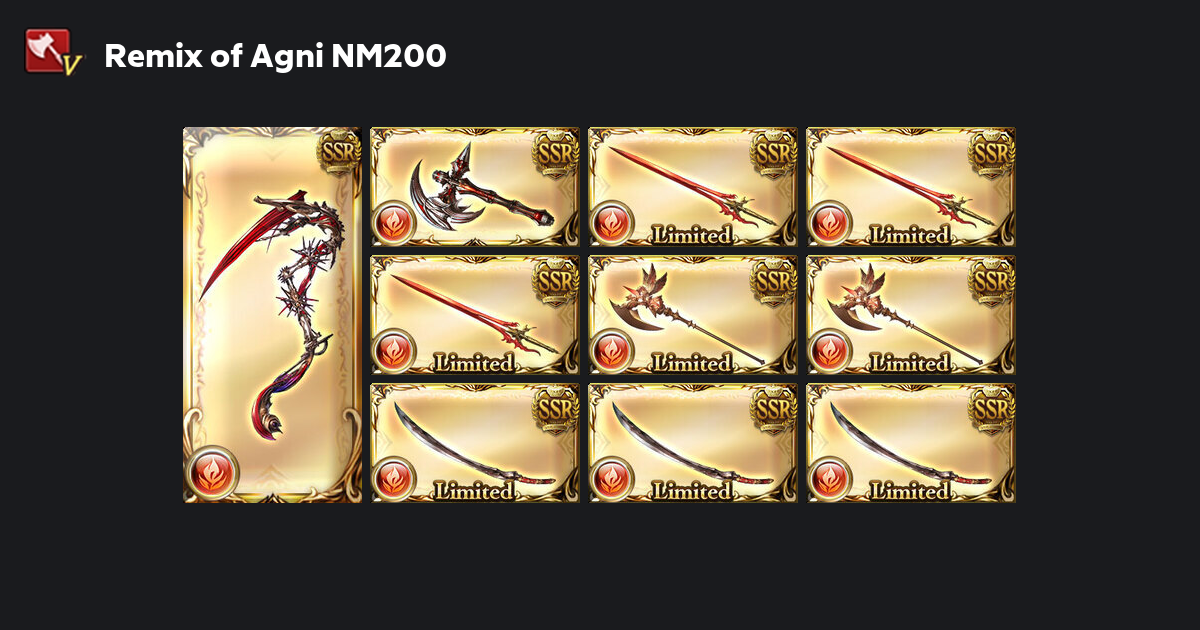Click SSR badge on the main scythe weapon
The image size is (1200, 630).
click(x=337, y=152)
